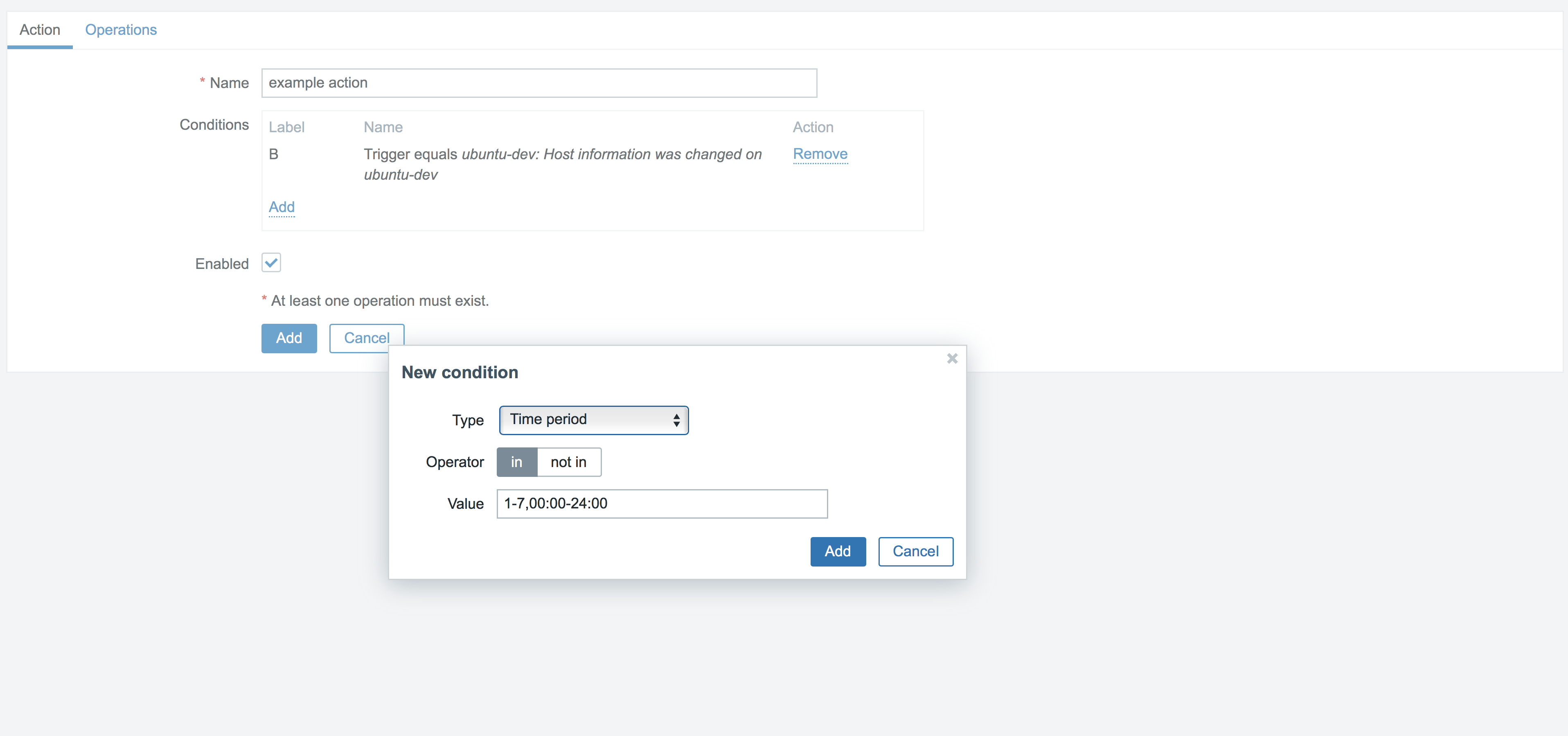Select the 'not in' operator
Screen dimensions: 1568x736
[x=568, y=462]
